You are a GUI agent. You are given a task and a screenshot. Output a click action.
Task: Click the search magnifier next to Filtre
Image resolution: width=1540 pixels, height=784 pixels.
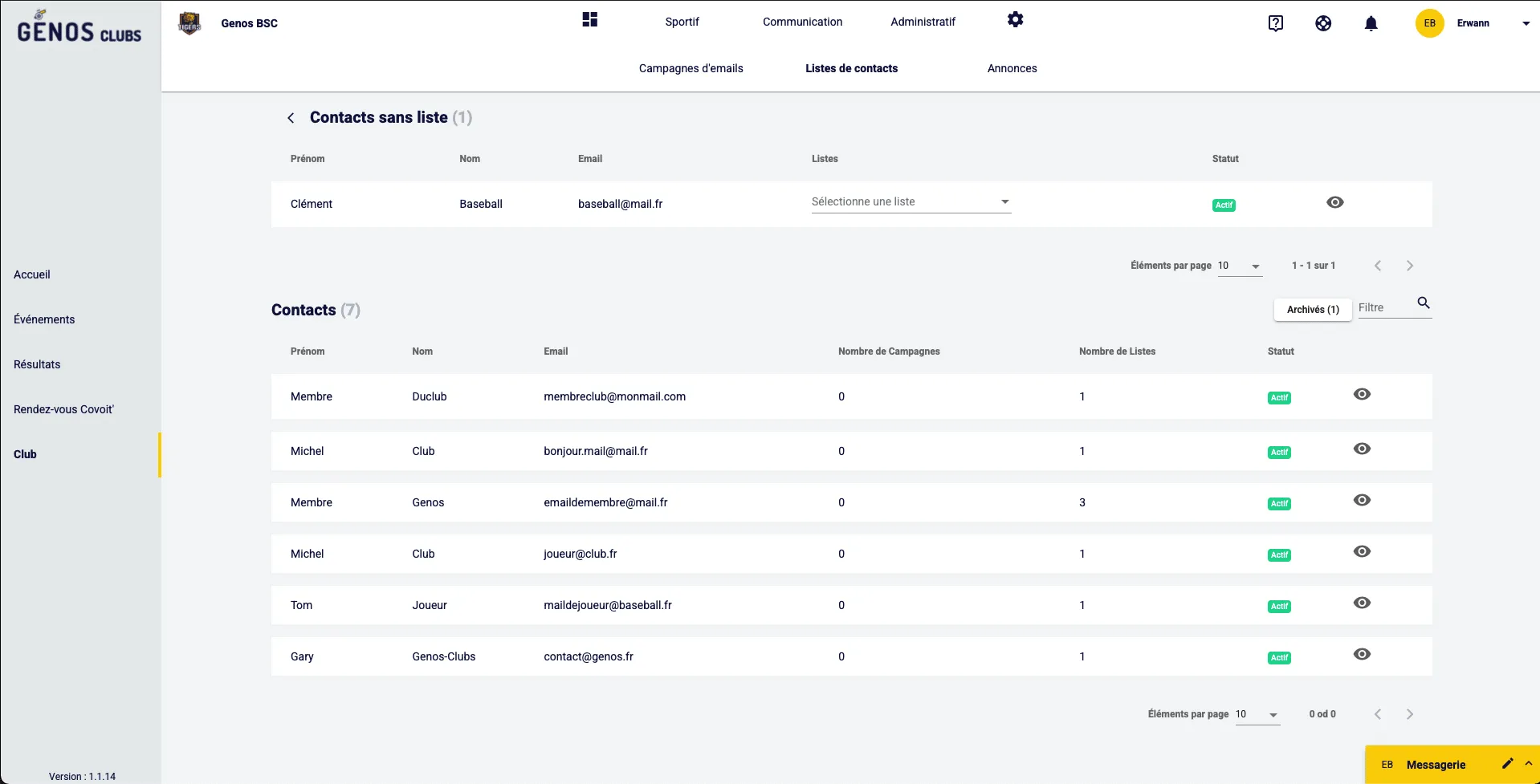pyautogui.click(x=1423, y=303)
